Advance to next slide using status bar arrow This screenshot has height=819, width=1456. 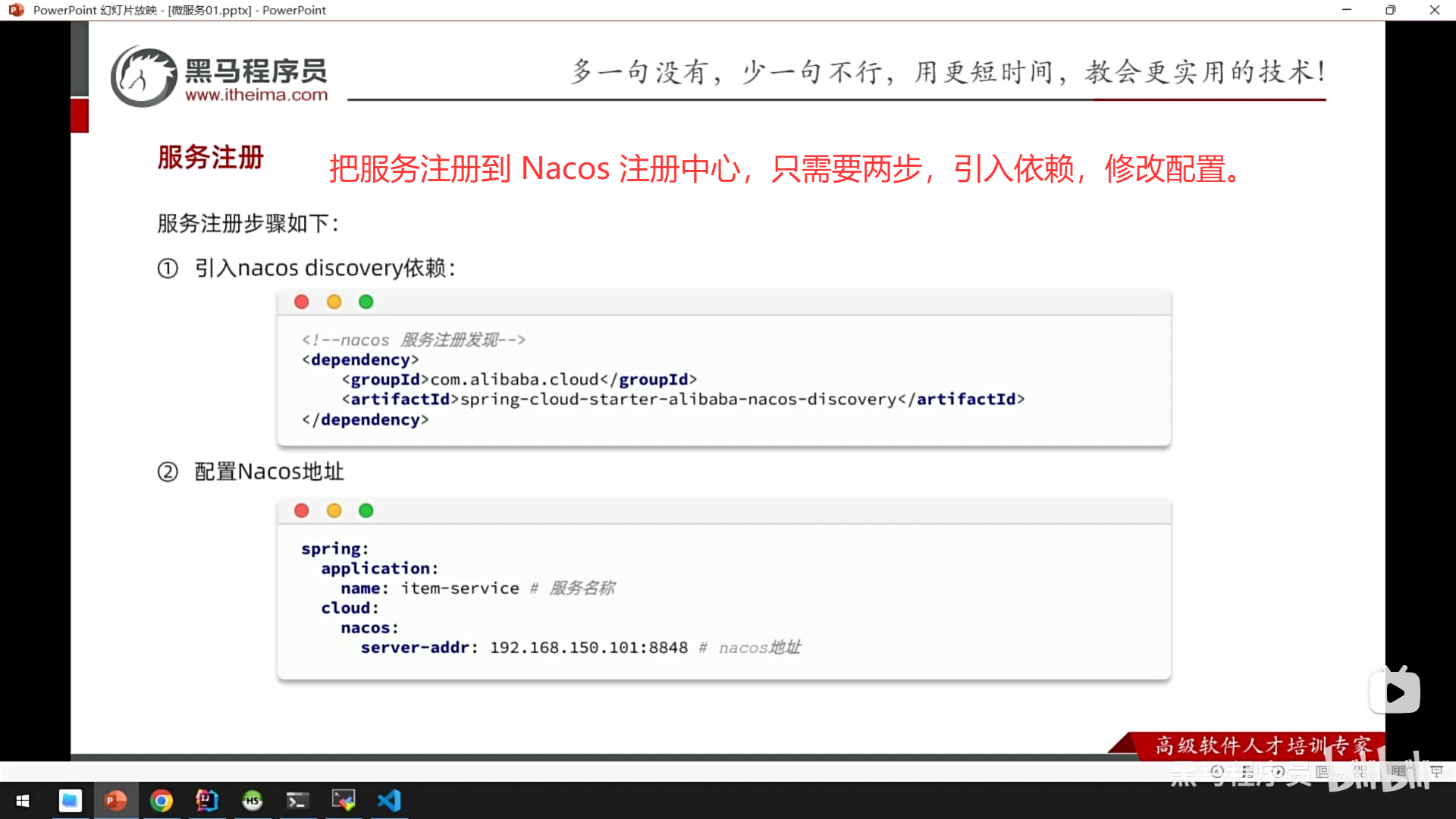tap(1278, 771)
